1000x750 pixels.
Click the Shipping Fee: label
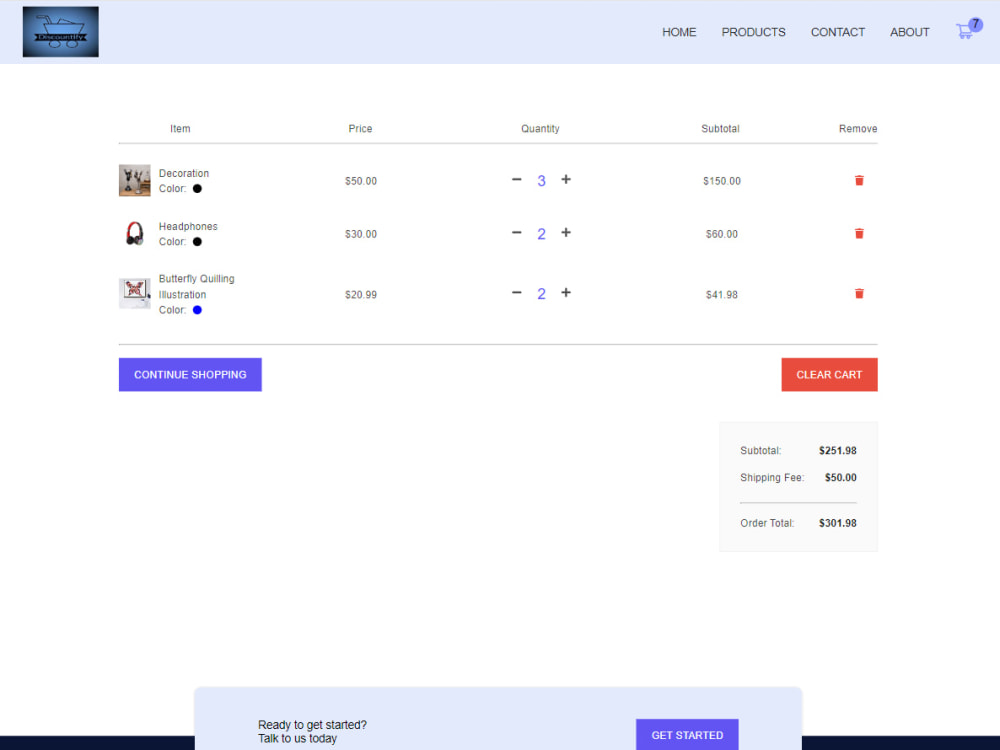click(772, 477)
